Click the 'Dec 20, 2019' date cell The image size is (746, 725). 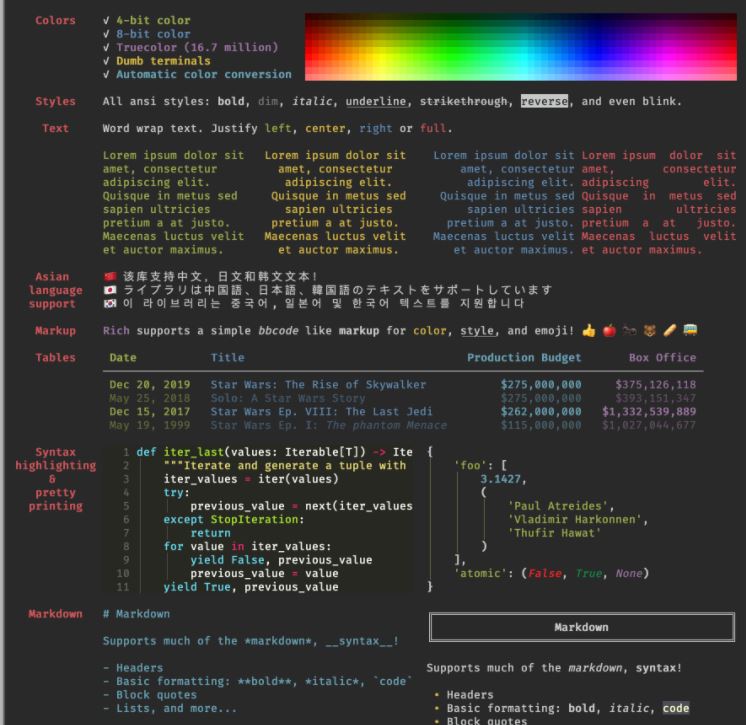pos(150,384)
